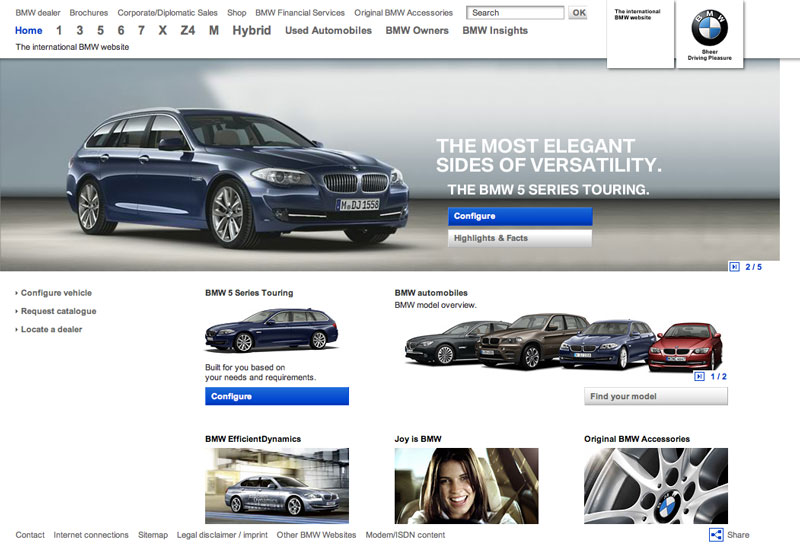Viewport: 800px width, 545px height.
Task: Open the Request catalogue quick link
Action: tap(58, 311)
